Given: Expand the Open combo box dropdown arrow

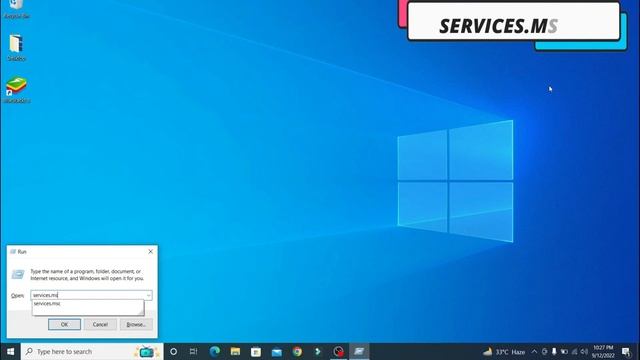Looking at the screenshot, I should (x=149, y=295).
